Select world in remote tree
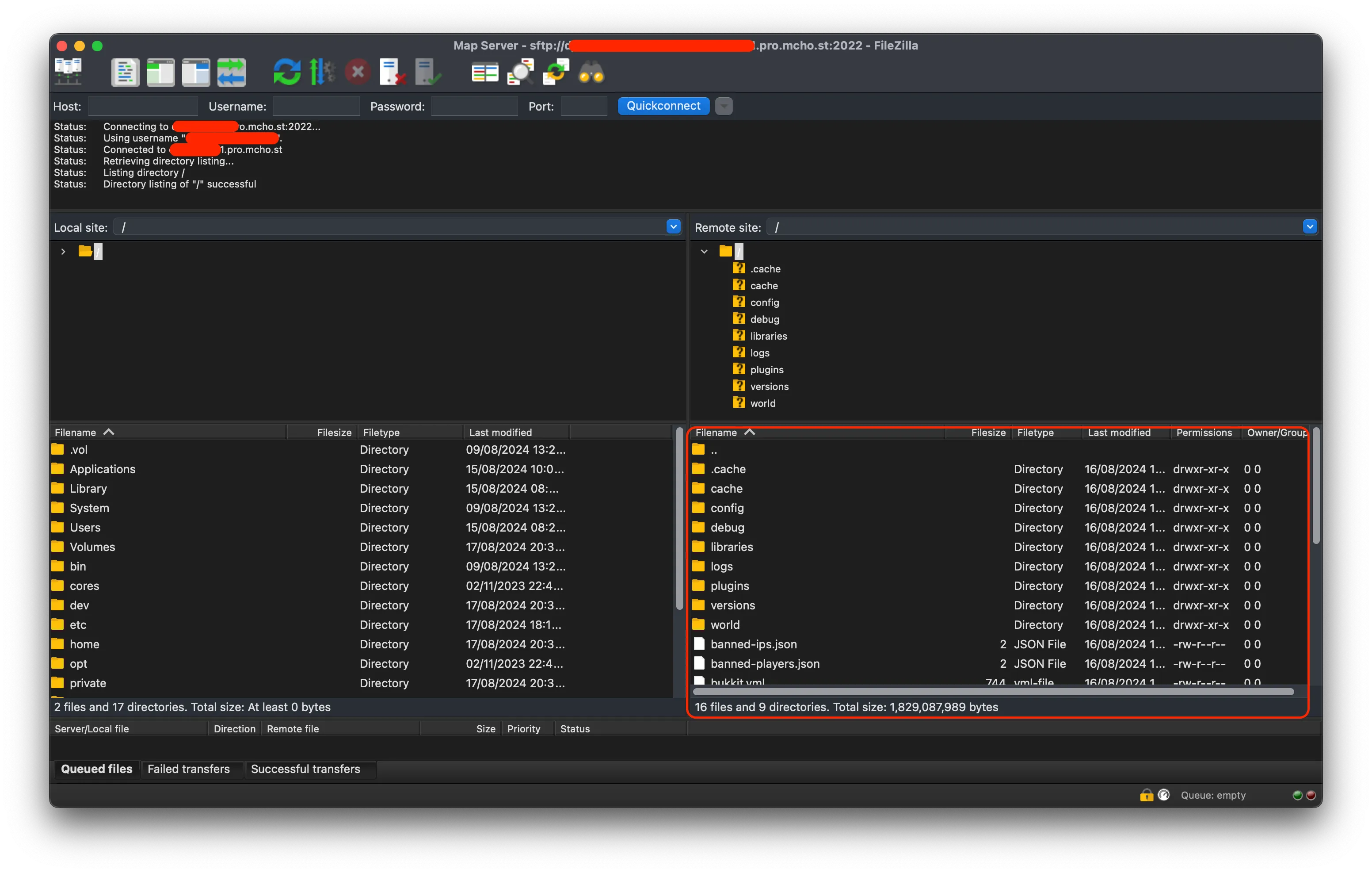The height and width of the screenshot is (873, 1372). point(762,403)
